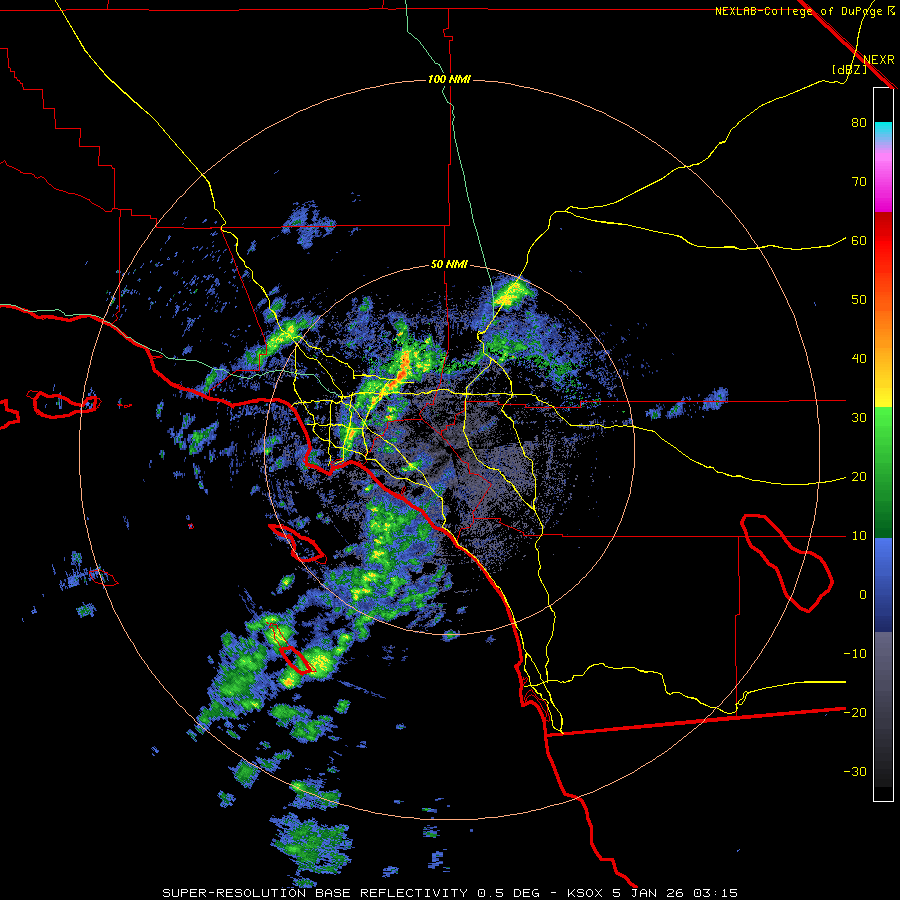Screen dimensions: 900x900
Task: Click the 50 NMI range ring label
Action: pos(449,265)
